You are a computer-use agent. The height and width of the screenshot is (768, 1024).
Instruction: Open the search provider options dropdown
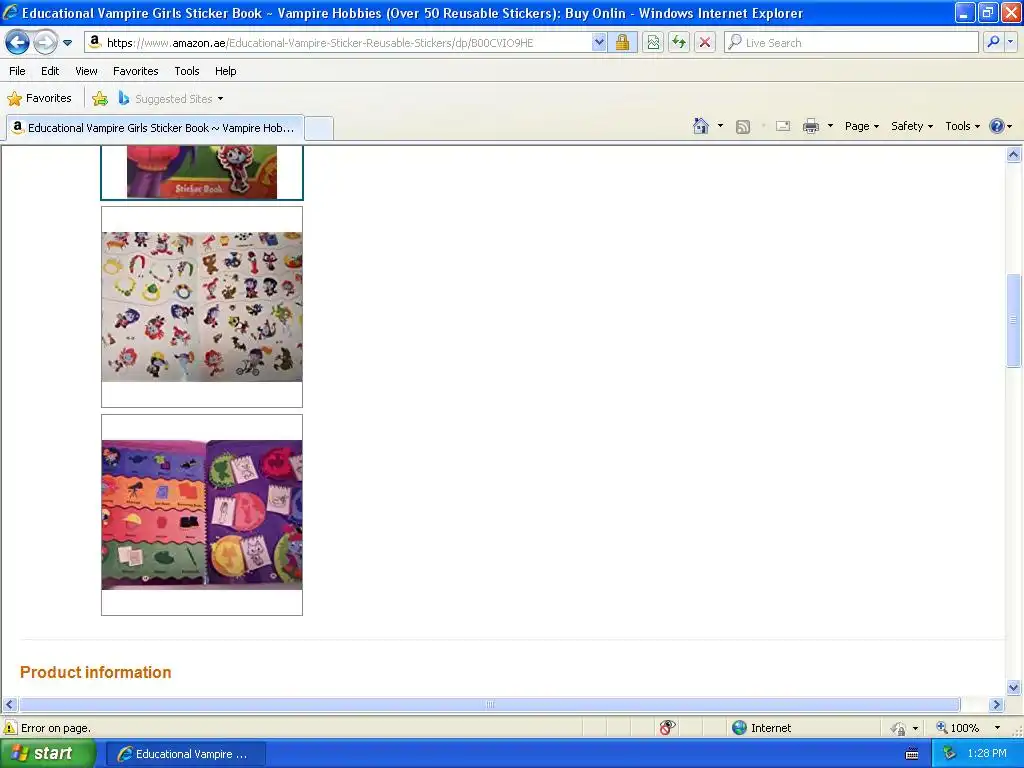coord(1010,42)
